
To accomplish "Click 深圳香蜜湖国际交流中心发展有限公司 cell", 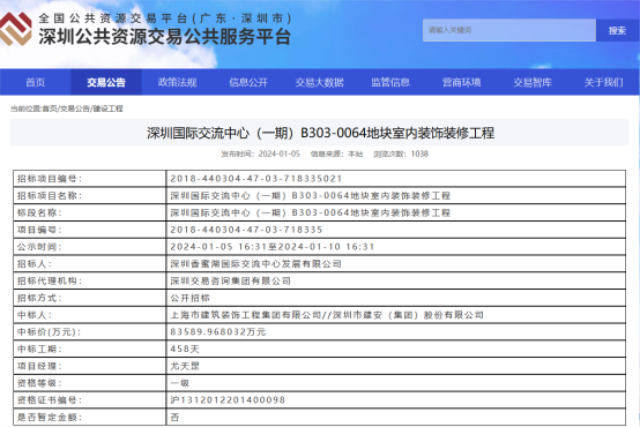I will coord(396,264).
